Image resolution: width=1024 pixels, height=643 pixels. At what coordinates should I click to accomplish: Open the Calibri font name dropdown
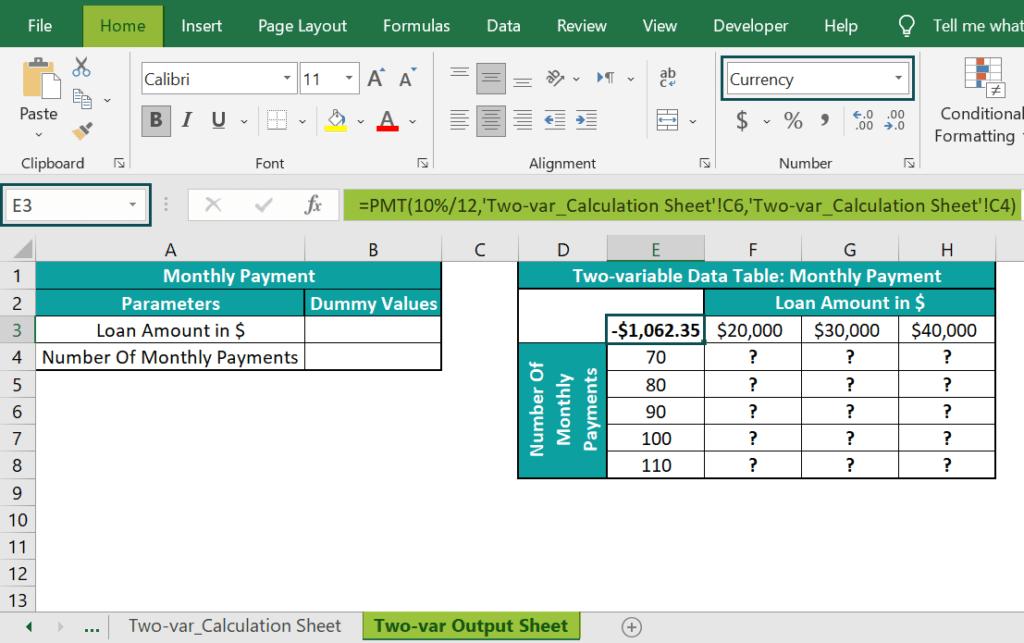pos(285,78)
